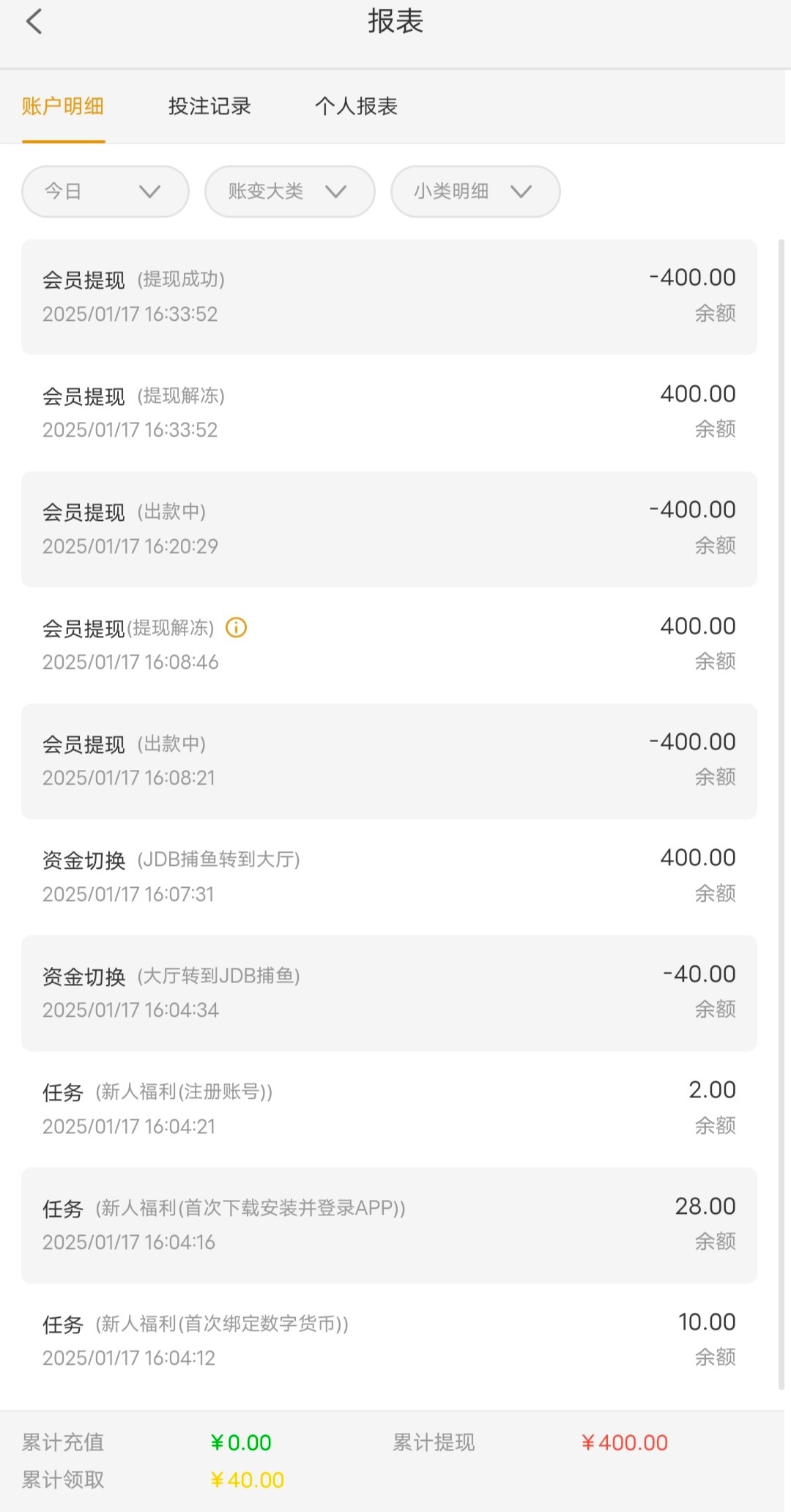
Task: Open the 今日 date filter dropdown
Action: point(105,192)
